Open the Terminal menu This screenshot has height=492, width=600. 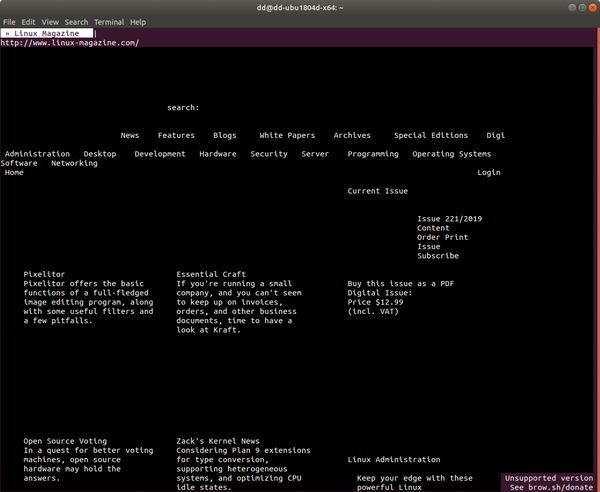[x=109, y=22]
